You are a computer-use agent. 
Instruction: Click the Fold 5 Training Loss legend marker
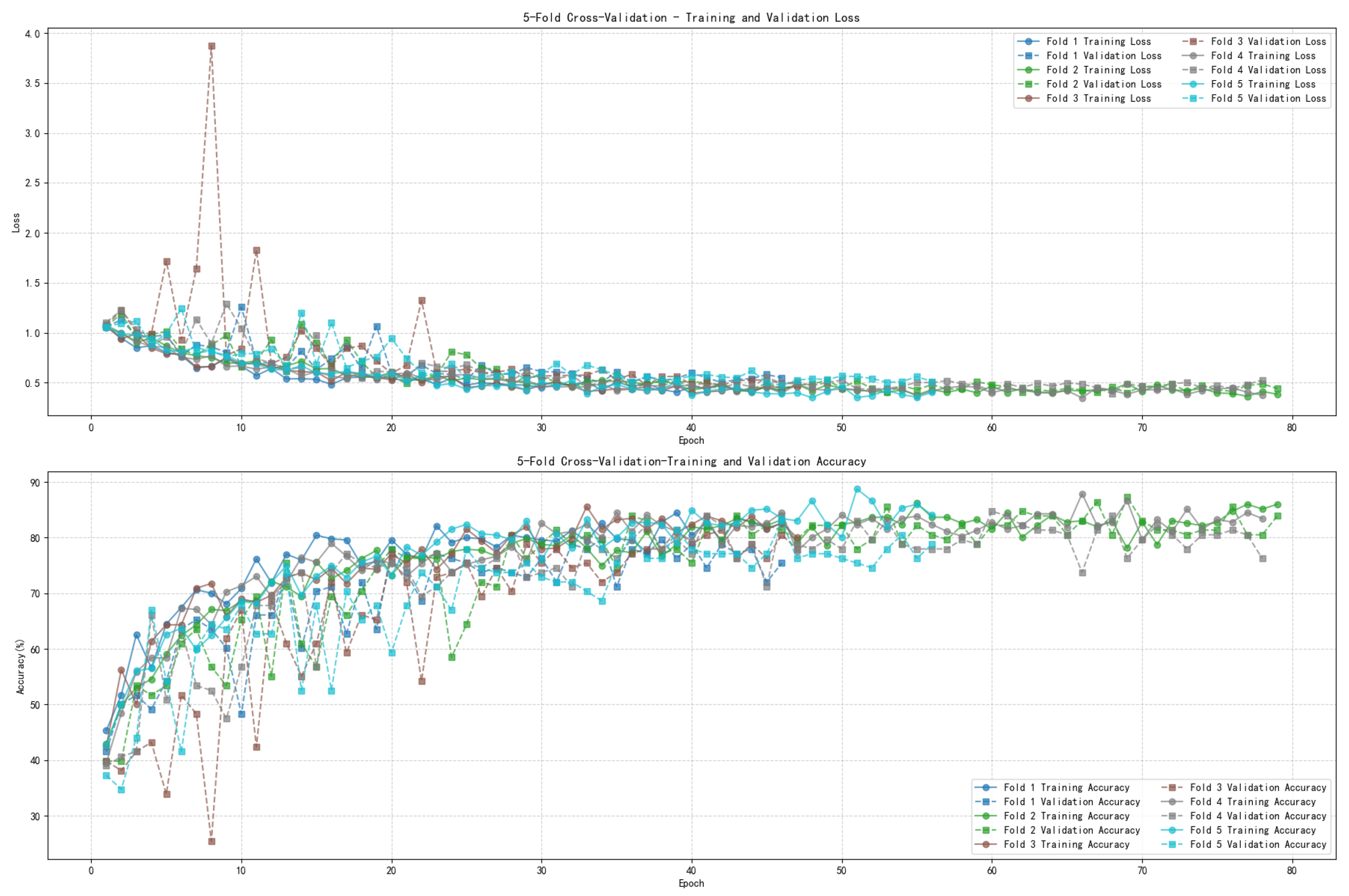(x=1193, y=84)
